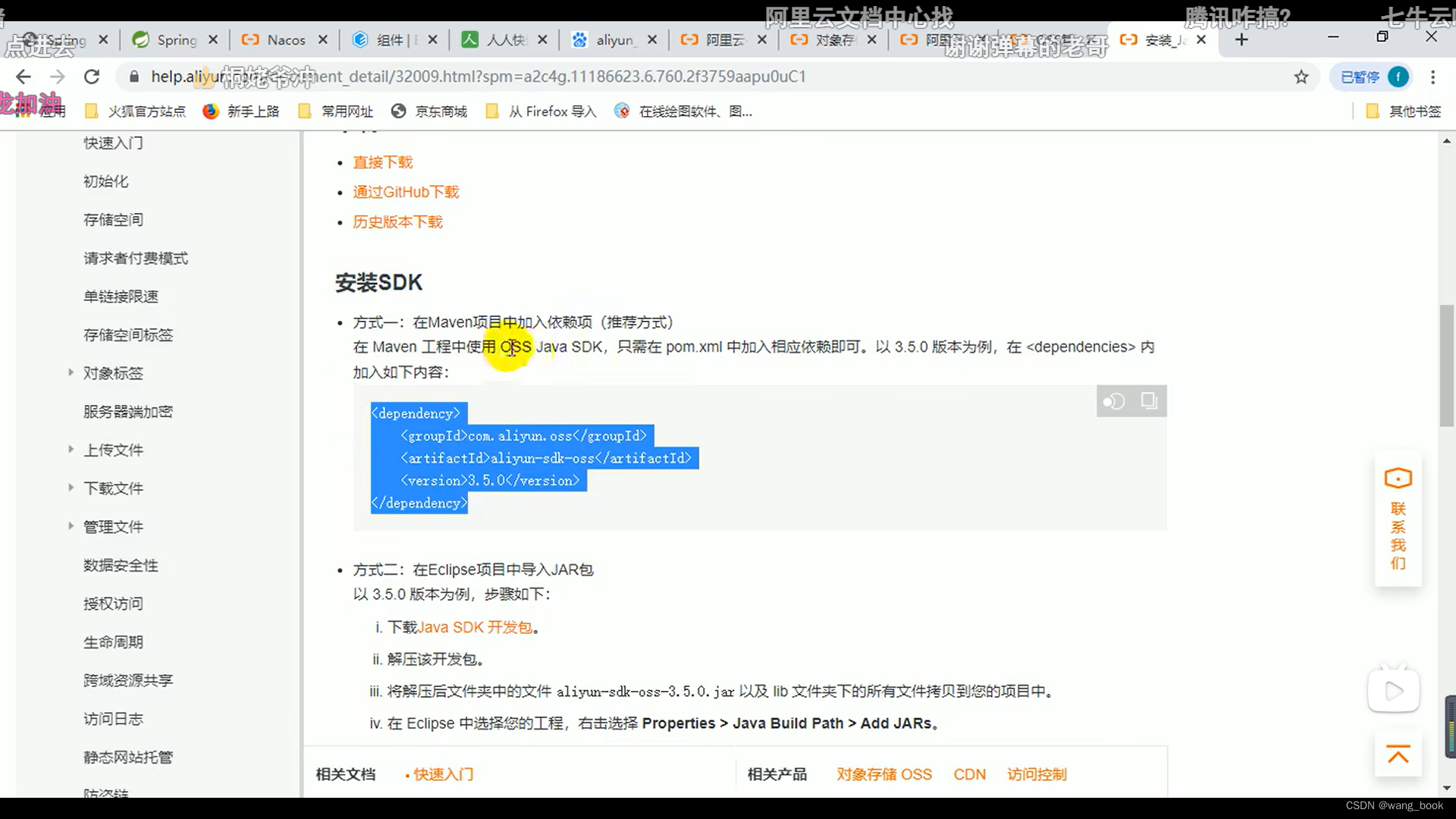
Task: Open 访问日志 in the sidebar
Action: coord(113,719)
